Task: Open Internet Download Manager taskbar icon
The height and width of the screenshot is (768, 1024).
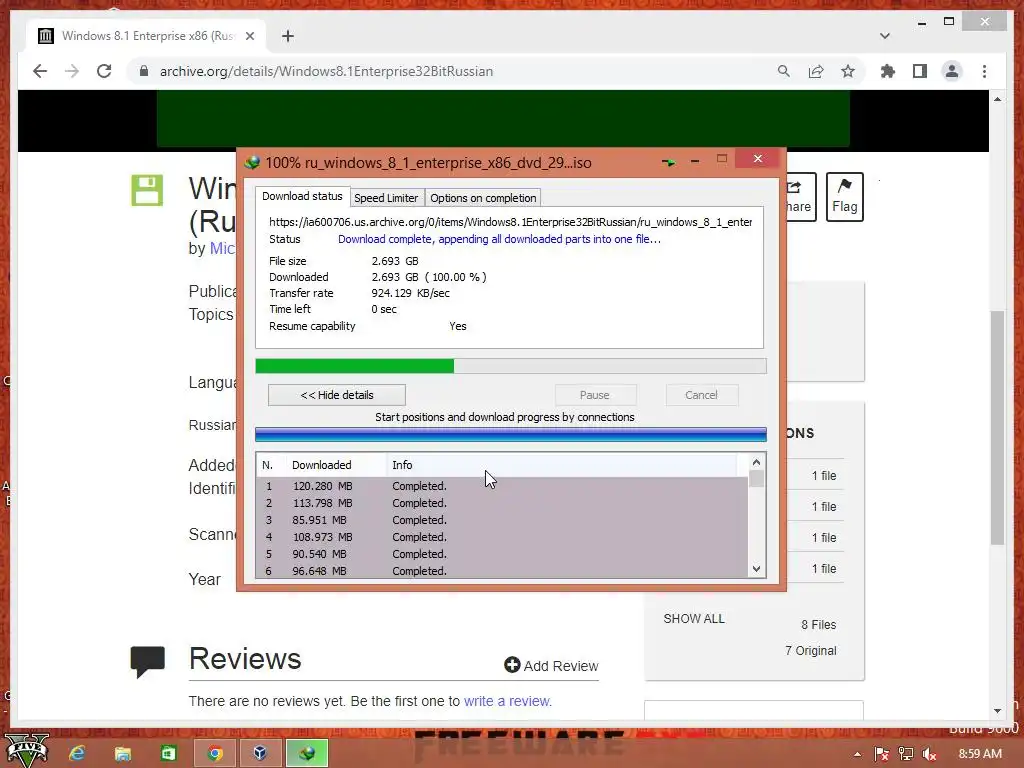Action: tap(307, 754)
